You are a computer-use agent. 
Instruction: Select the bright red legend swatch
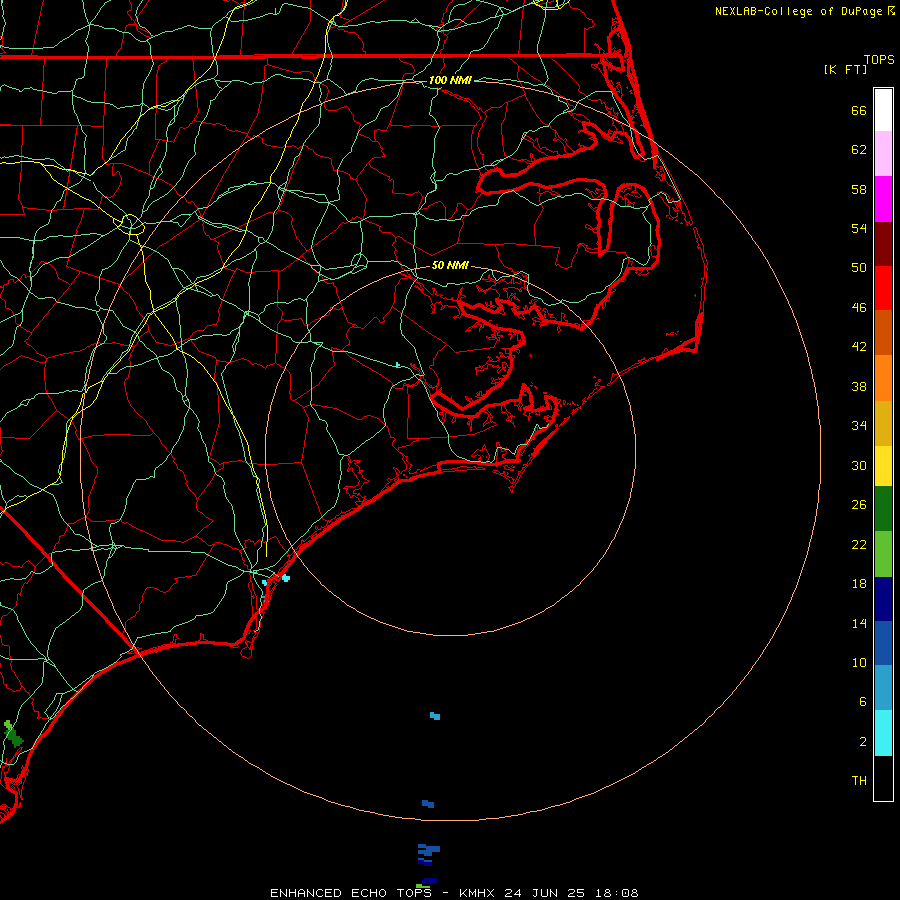(883, 288)
